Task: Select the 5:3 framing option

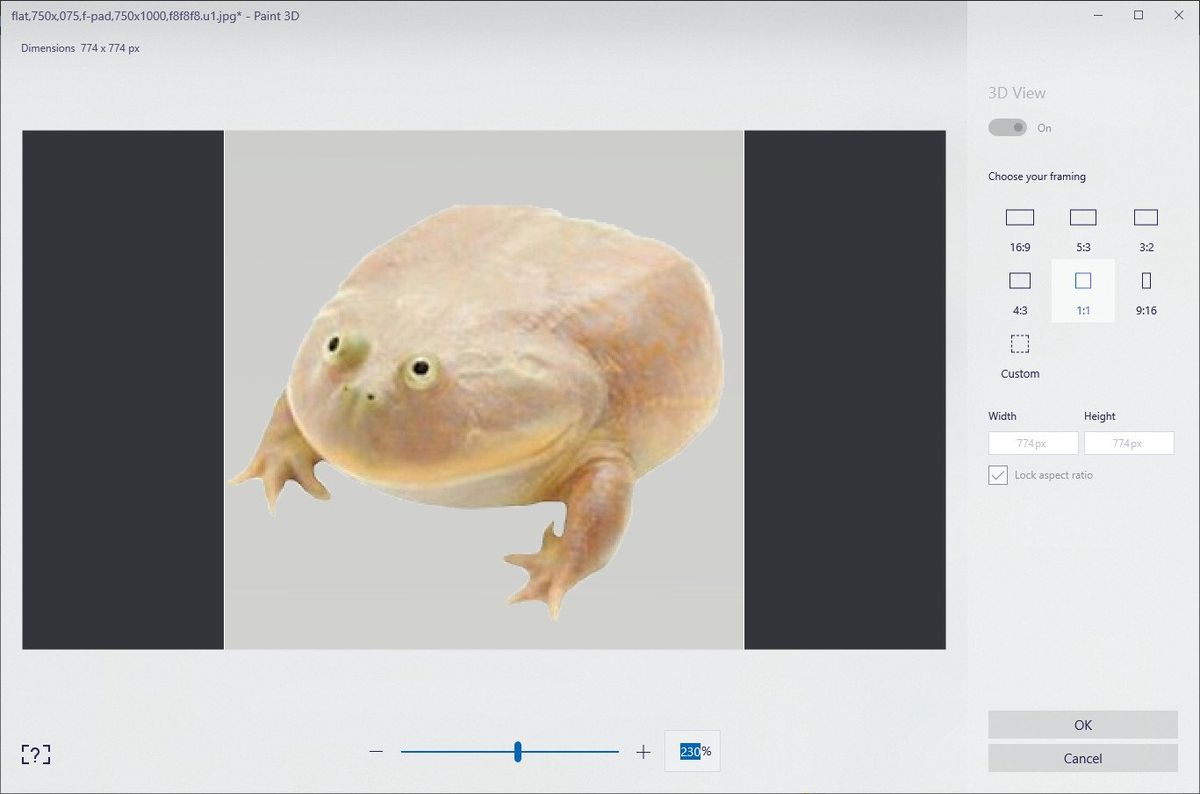Action: [1082, 217]
